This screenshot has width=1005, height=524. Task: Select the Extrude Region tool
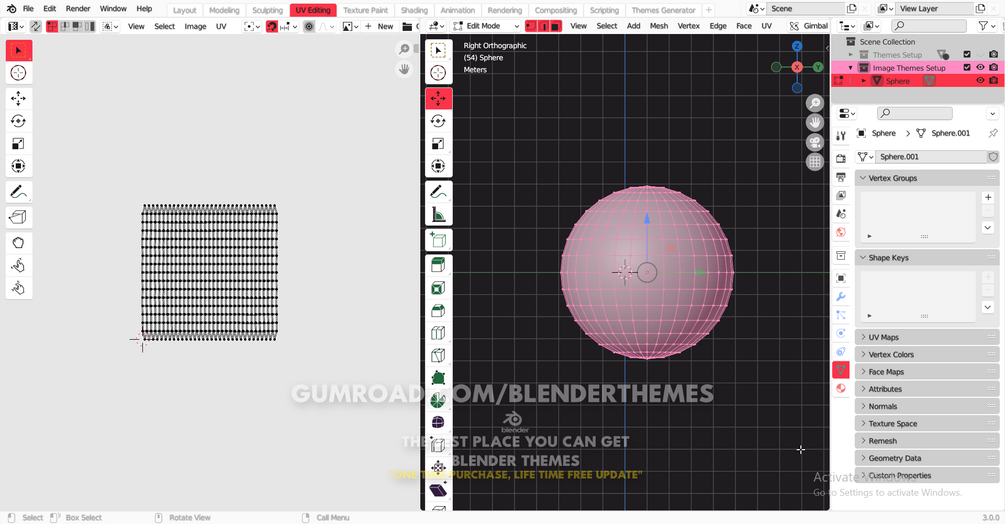point(438,265)
